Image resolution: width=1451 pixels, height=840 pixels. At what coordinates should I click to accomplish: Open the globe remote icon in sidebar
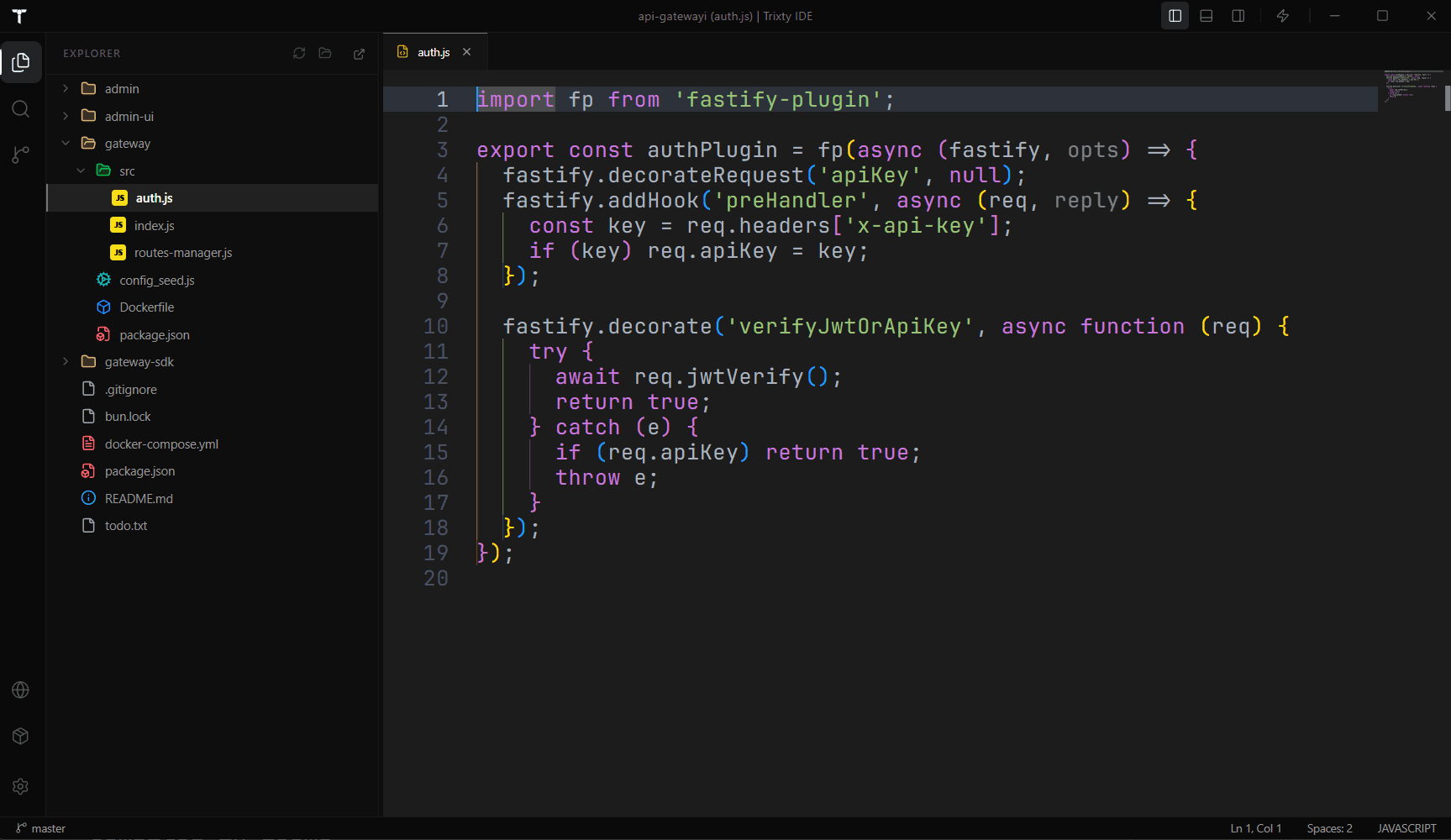[21, 690]
